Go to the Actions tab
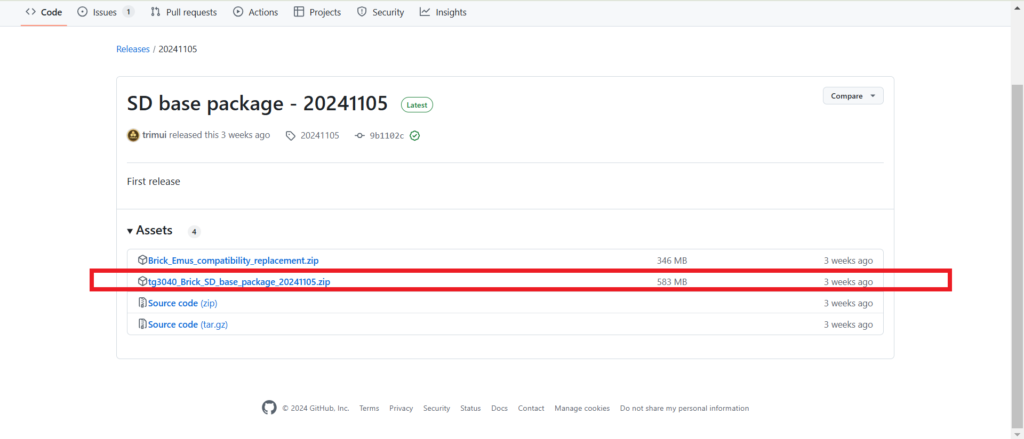1024x439 pixels. (255, 12)
